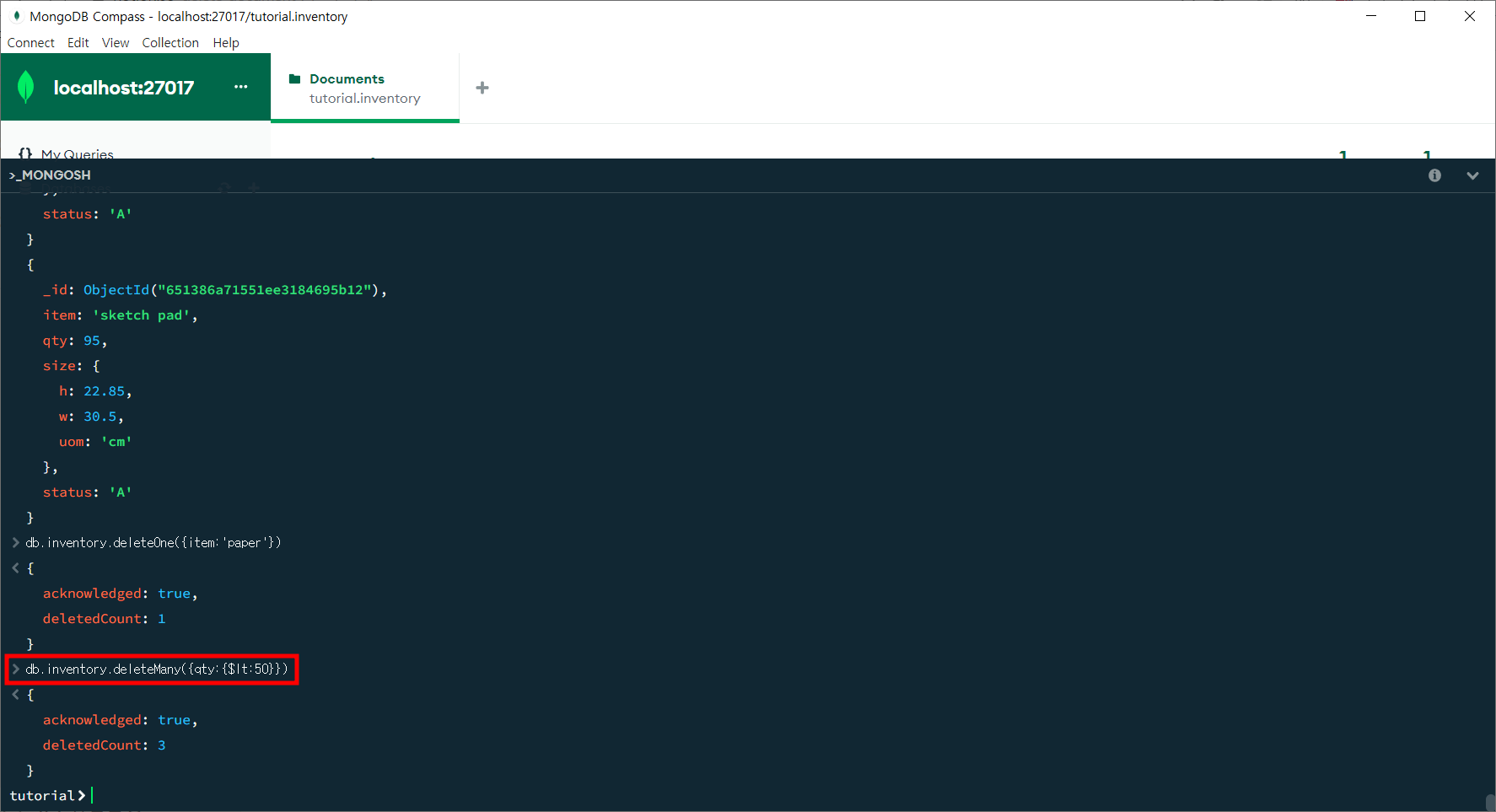Click the db.inventory.deleteOne command line
The height and width of the screenshot is (812, 1496).
153,543
